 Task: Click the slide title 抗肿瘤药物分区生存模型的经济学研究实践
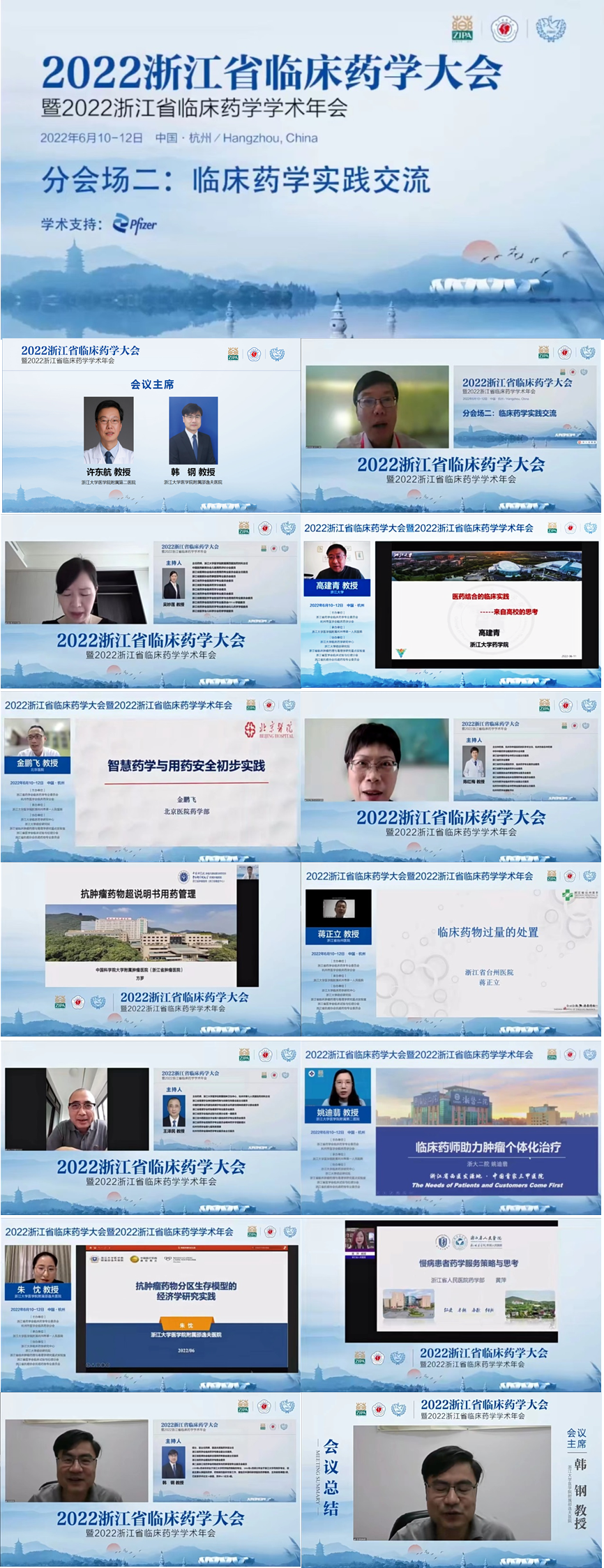(186, 1291)
